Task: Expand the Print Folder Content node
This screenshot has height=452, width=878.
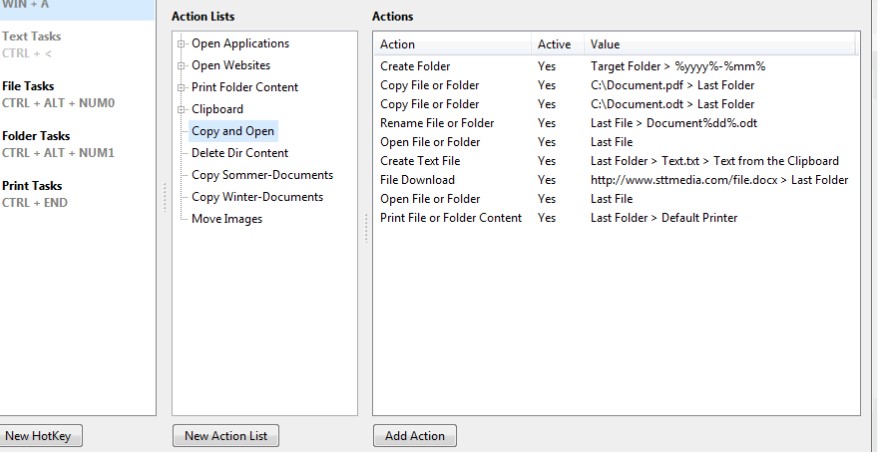Action: [181, 88]
